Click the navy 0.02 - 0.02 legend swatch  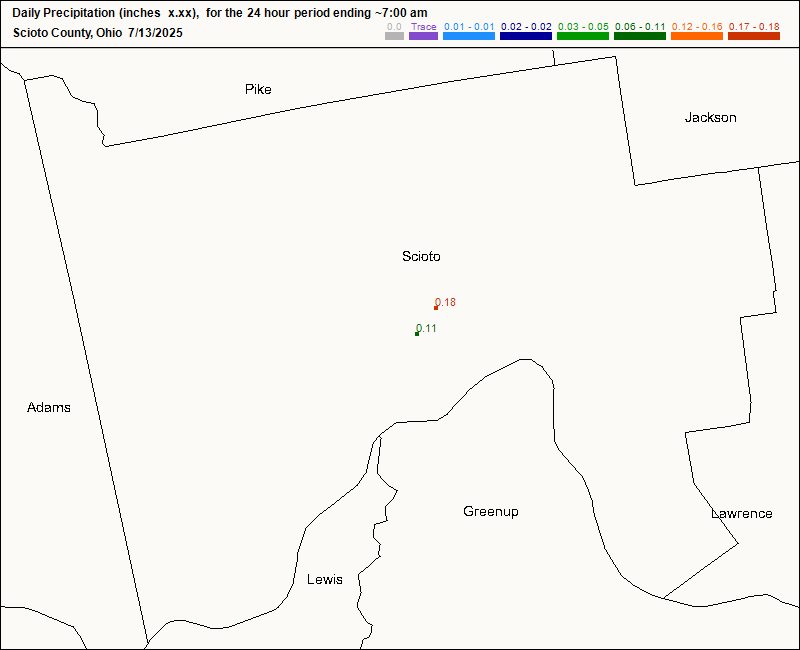526,36
